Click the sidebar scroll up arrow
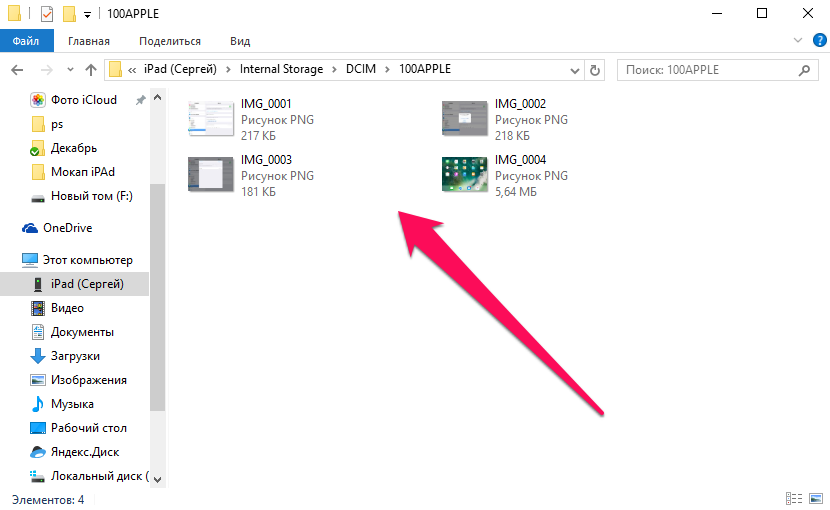 click(x=157, y=98)
